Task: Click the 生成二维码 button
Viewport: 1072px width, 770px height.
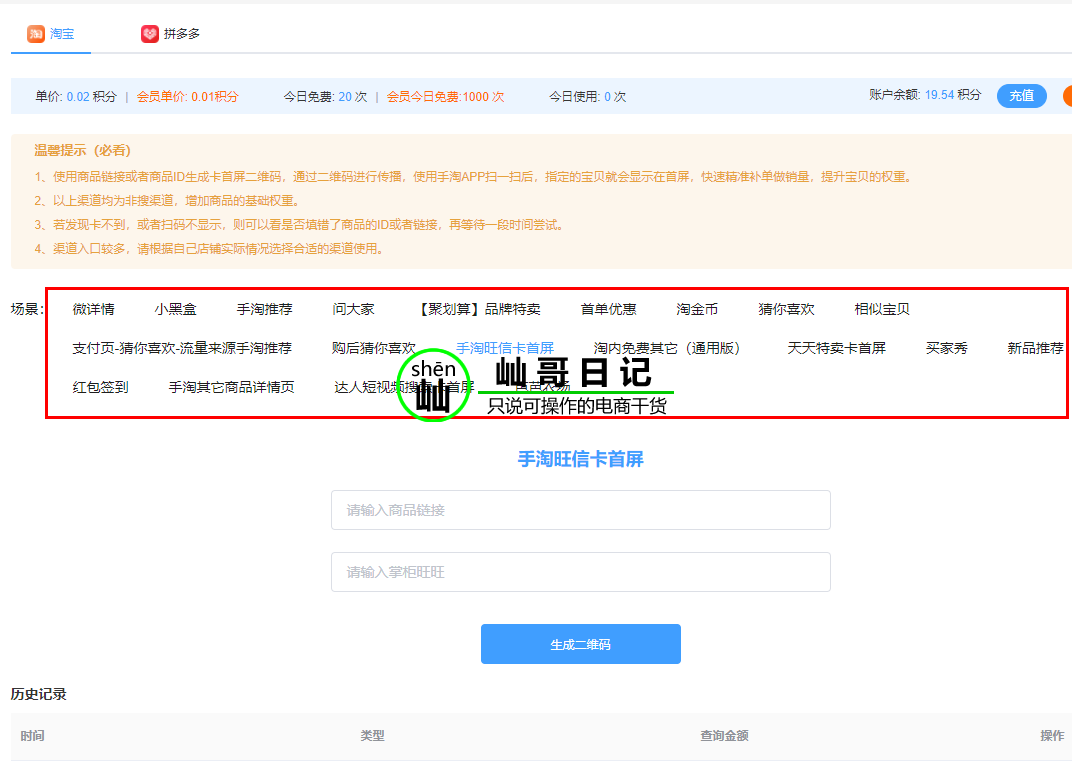Action: coord(581,644)
